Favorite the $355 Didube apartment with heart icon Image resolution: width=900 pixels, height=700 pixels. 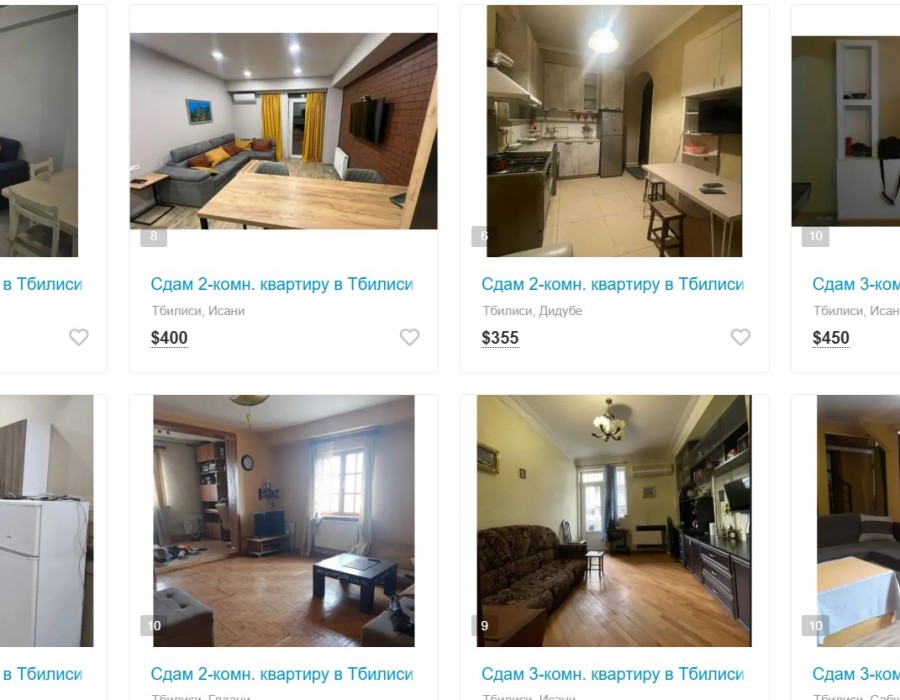(740, 337)
